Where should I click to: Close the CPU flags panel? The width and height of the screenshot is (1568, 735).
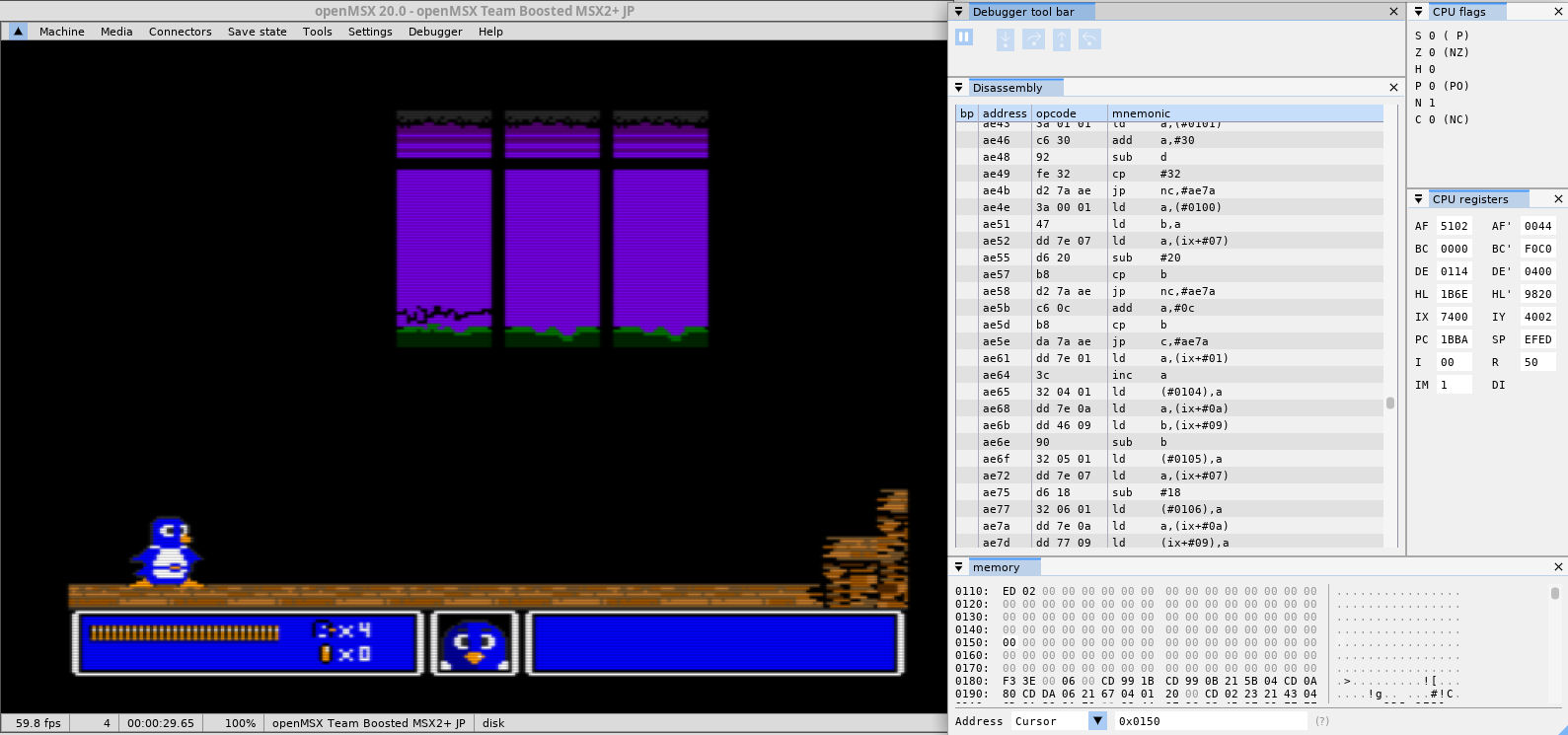tap(1558, 12)
